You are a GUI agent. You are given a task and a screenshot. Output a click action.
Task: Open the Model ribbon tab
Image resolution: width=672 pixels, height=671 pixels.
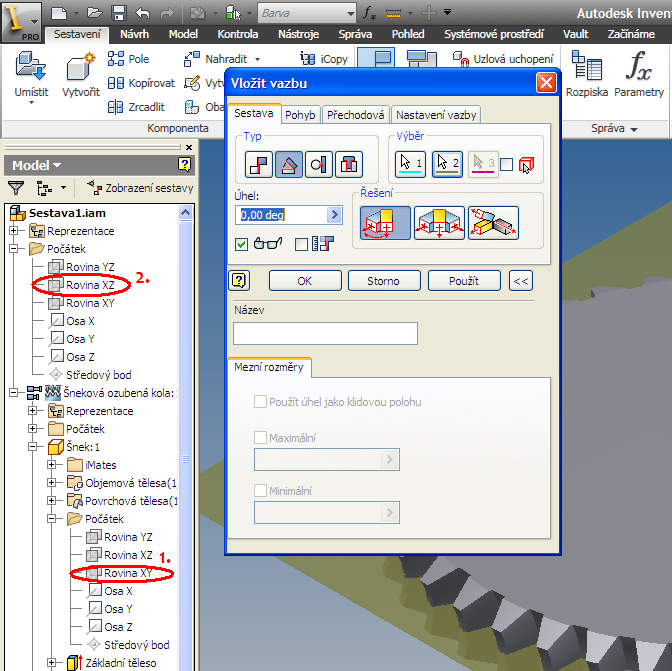pos(183,34)
